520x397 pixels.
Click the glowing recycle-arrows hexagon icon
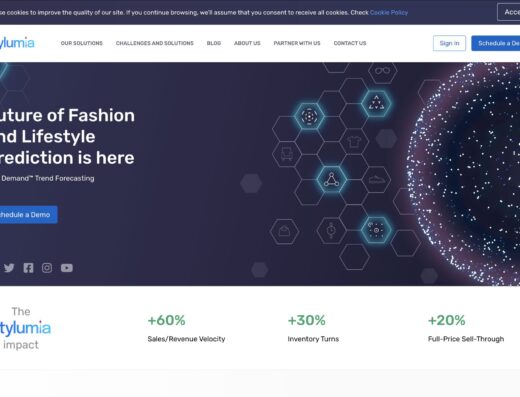pyautogui.click(x=376, y=103)
